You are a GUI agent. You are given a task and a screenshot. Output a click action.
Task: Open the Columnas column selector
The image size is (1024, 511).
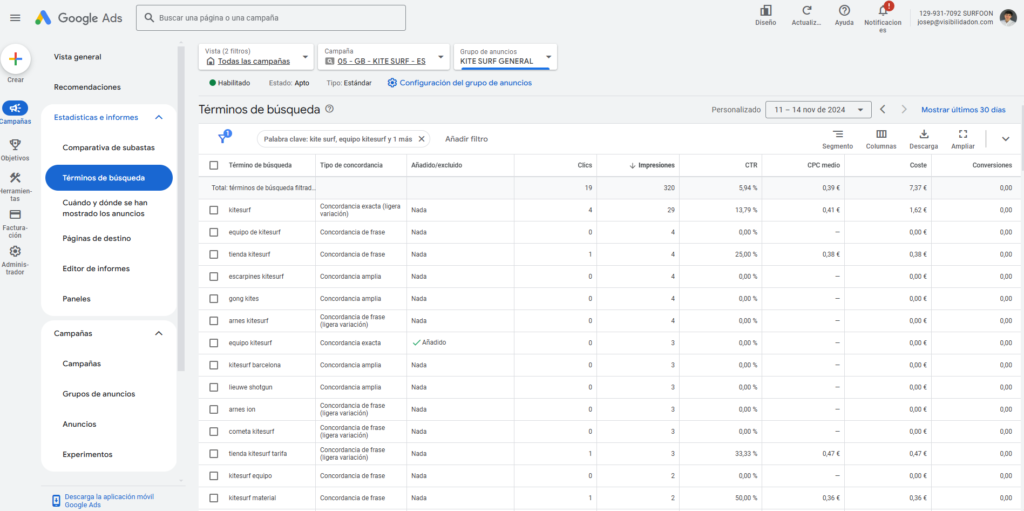tap(881, 134)
